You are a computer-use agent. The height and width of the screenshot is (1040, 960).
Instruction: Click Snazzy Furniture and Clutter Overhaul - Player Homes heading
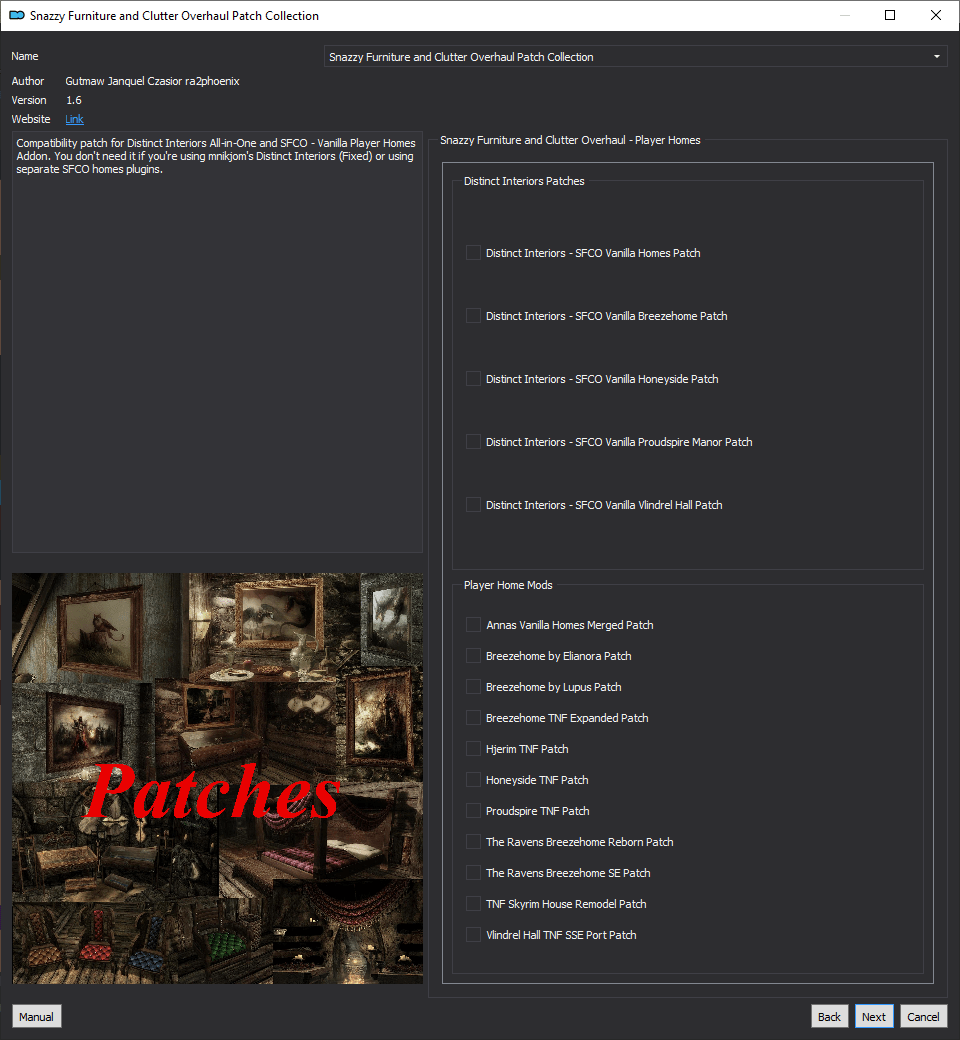pos(571,140)
